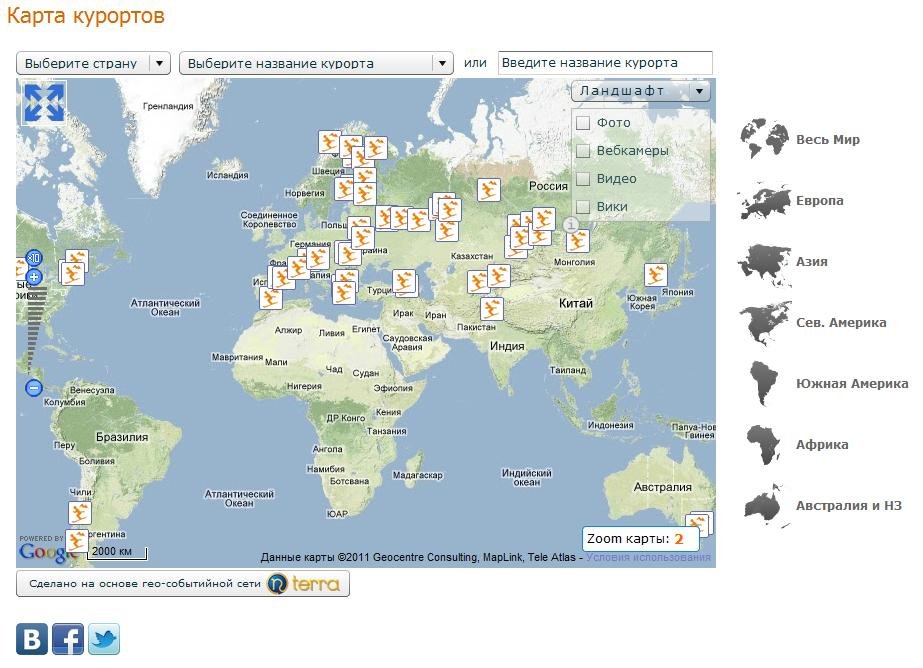
Task: Open the ski marker right of Турция
Action: (404, 281)
